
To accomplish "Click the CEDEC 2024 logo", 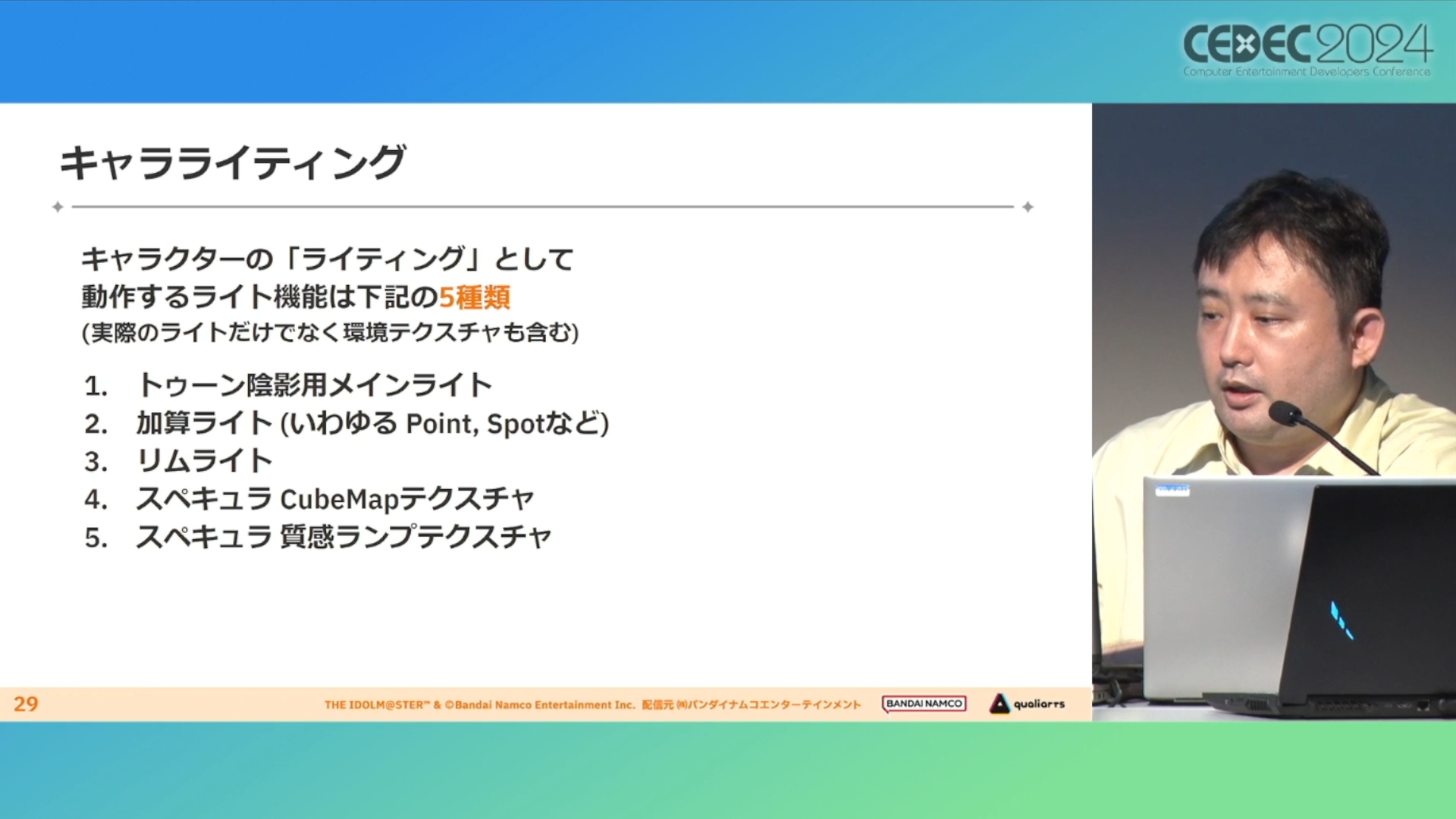I will point(1307,49).
